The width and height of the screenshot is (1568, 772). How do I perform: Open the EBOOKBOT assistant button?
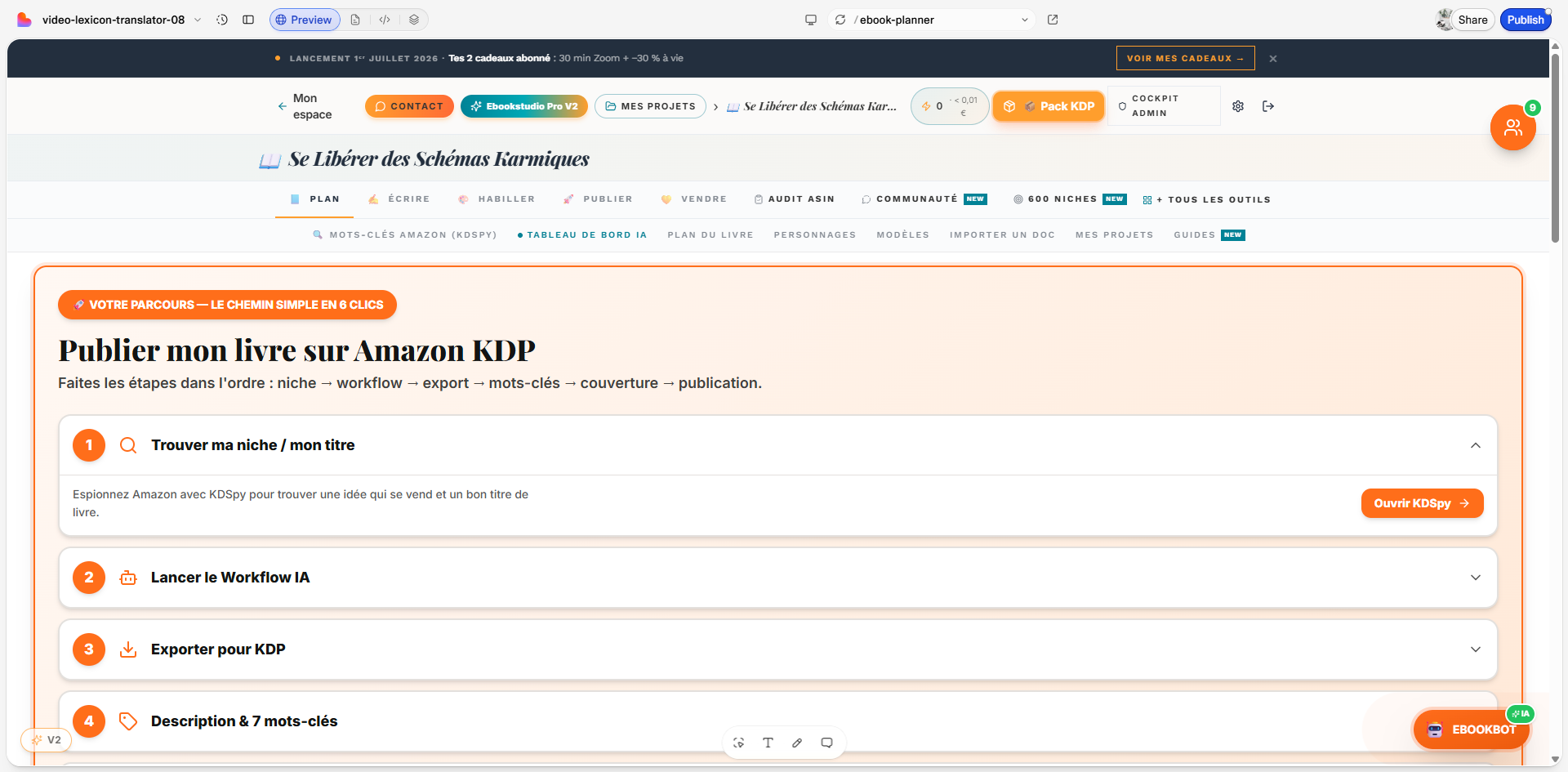(1472, 730)
